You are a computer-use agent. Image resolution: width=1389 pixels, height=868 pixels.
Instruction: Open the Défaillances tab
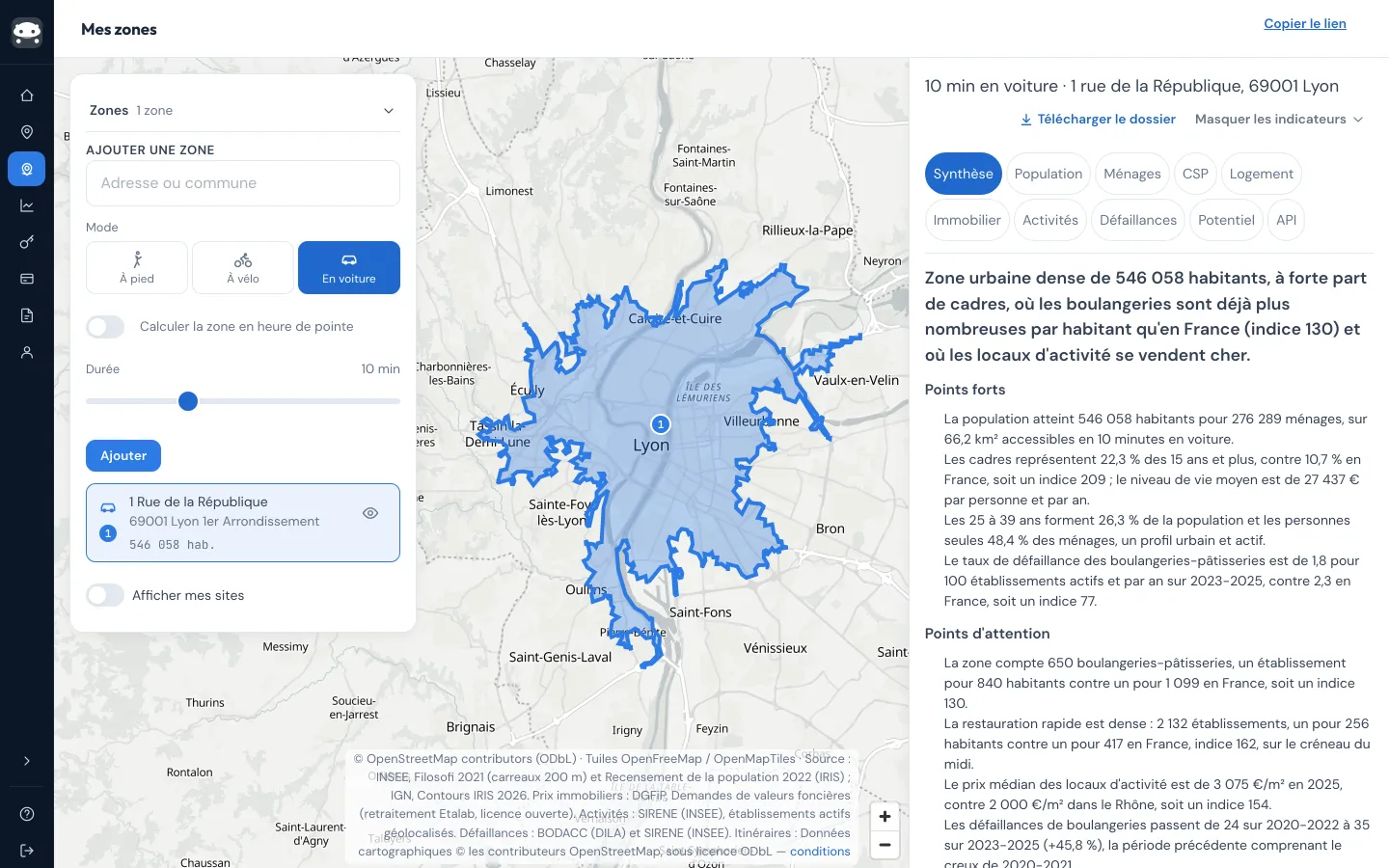[1138, 220]
